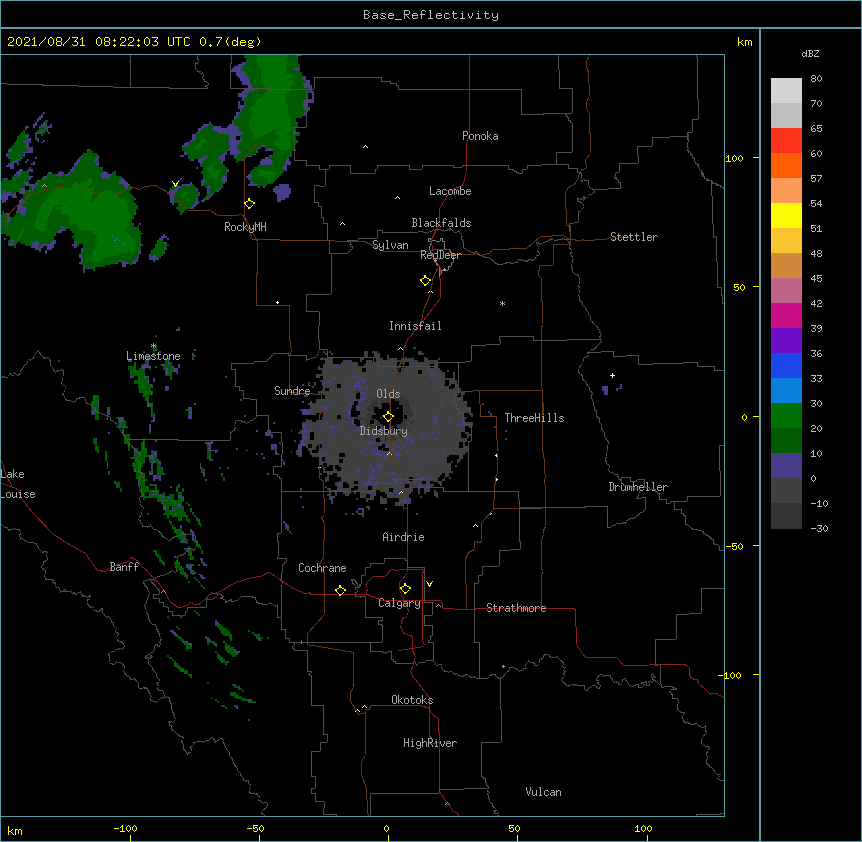
Task: Click the -100 tick on horizontal axis
Action: [125, 828]
